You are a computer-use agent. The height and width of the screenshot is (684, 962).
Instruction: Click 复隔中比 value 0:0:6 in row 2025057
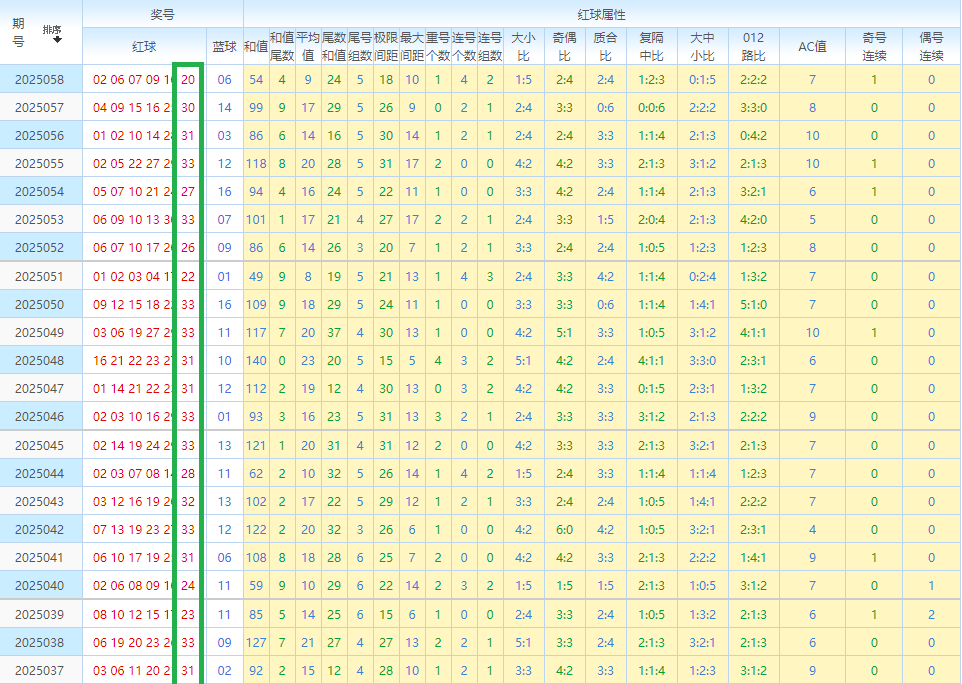pyautogui.click(x=652, y=107)
